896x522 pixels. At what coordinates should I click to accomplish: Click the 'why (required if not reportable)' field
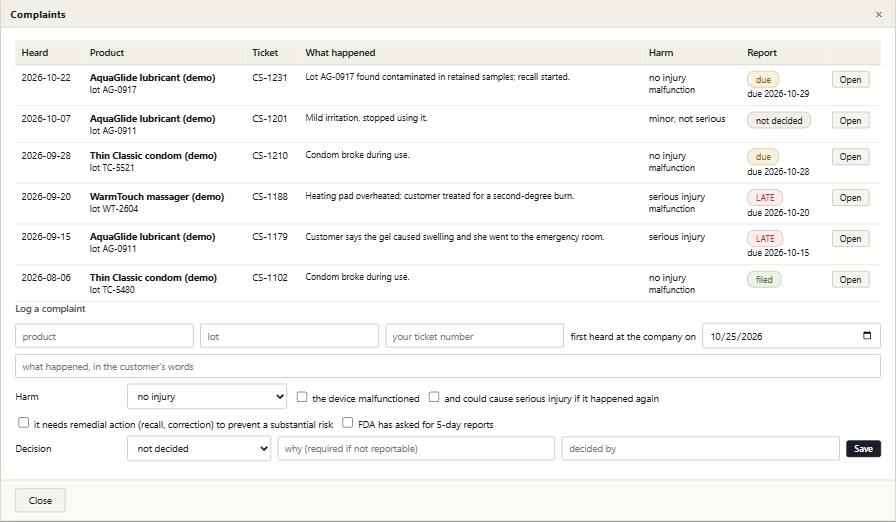(416, 449)
